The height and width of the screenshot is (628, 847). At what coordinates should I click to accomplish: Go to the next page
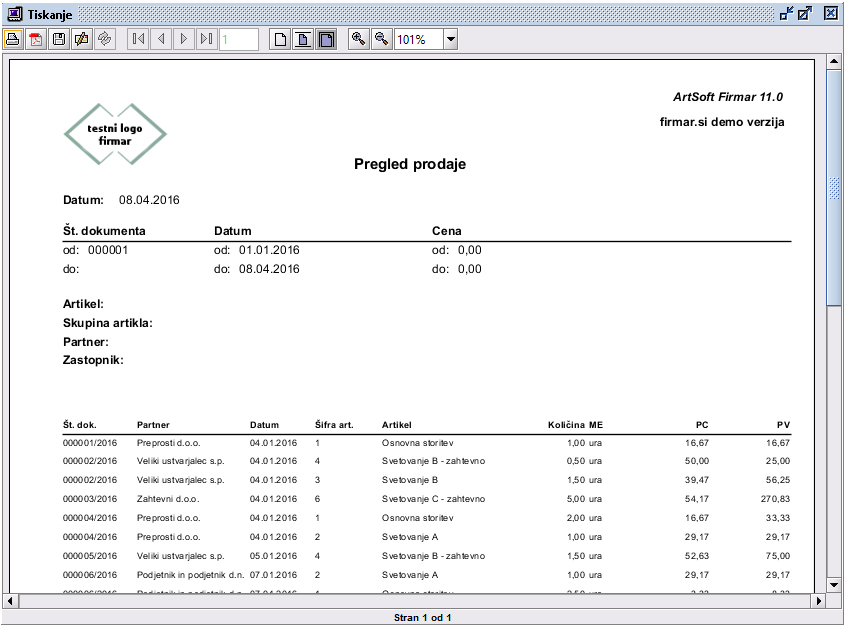point(184,39)
